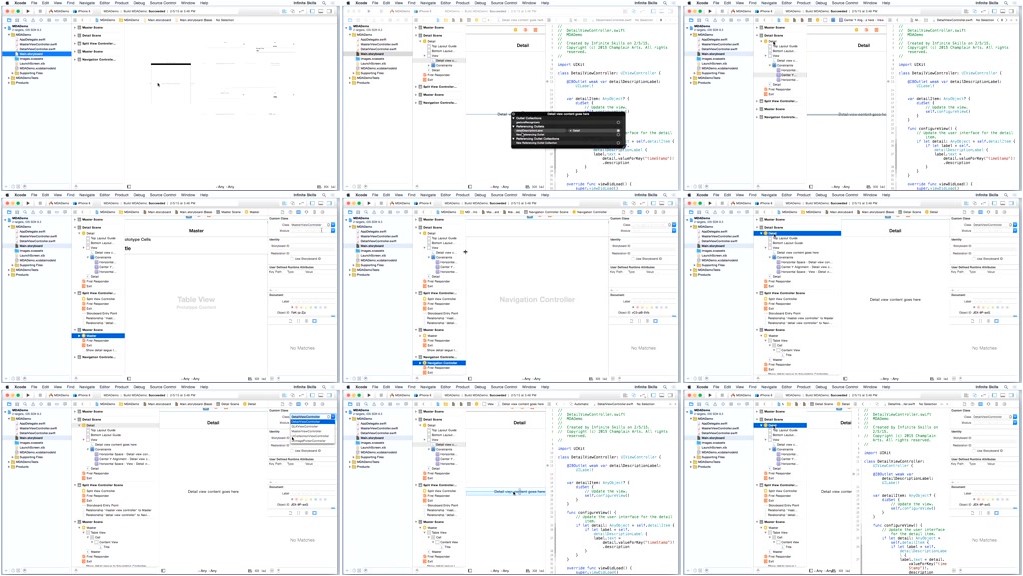Viewport: 1023px width, 576px height.
Task: Open the Editor menu in top-right screenshot
Action: tap(786, 3)
